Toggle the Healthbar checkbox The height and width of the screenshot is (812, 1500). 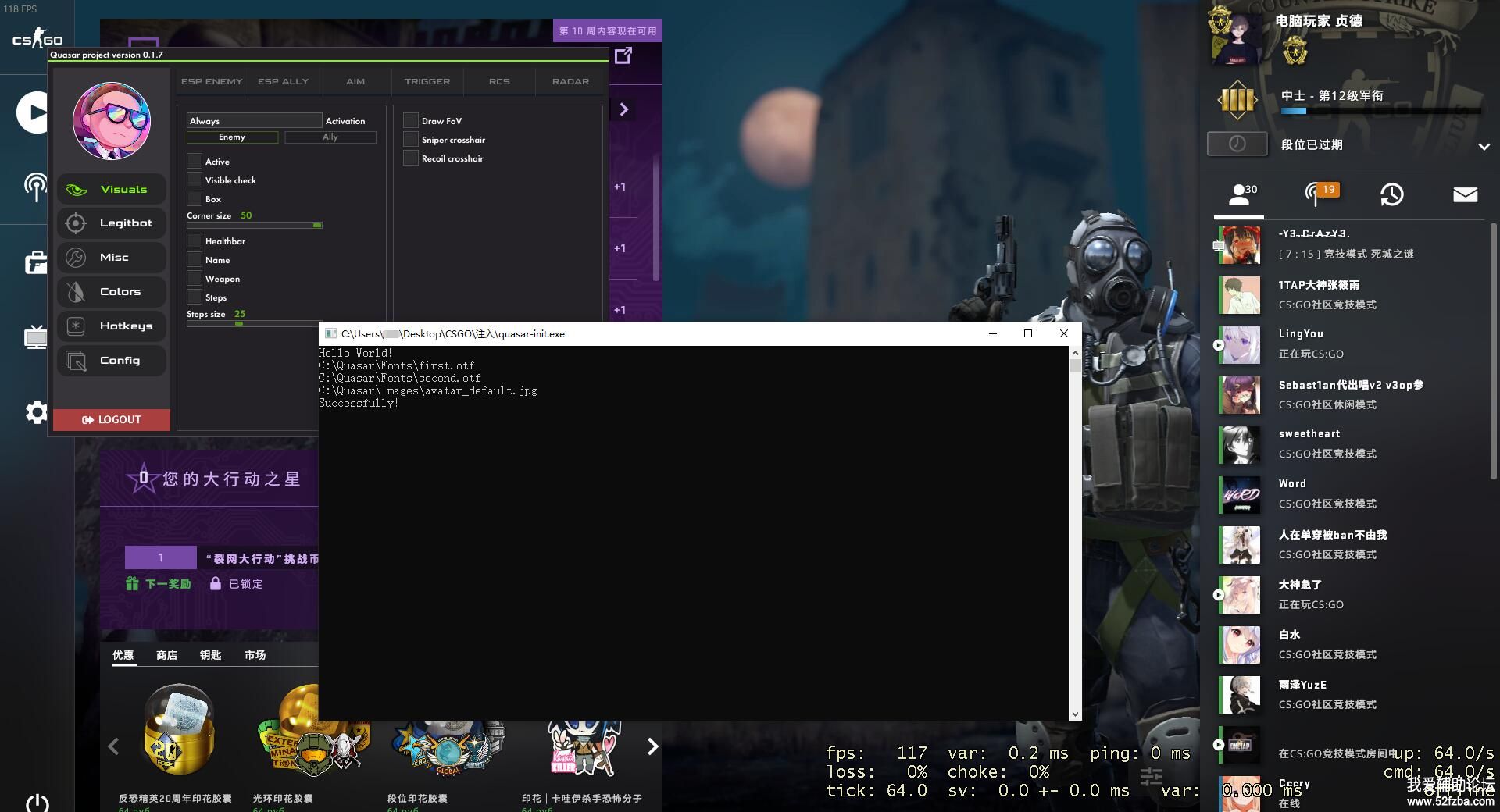pos(195,240)
